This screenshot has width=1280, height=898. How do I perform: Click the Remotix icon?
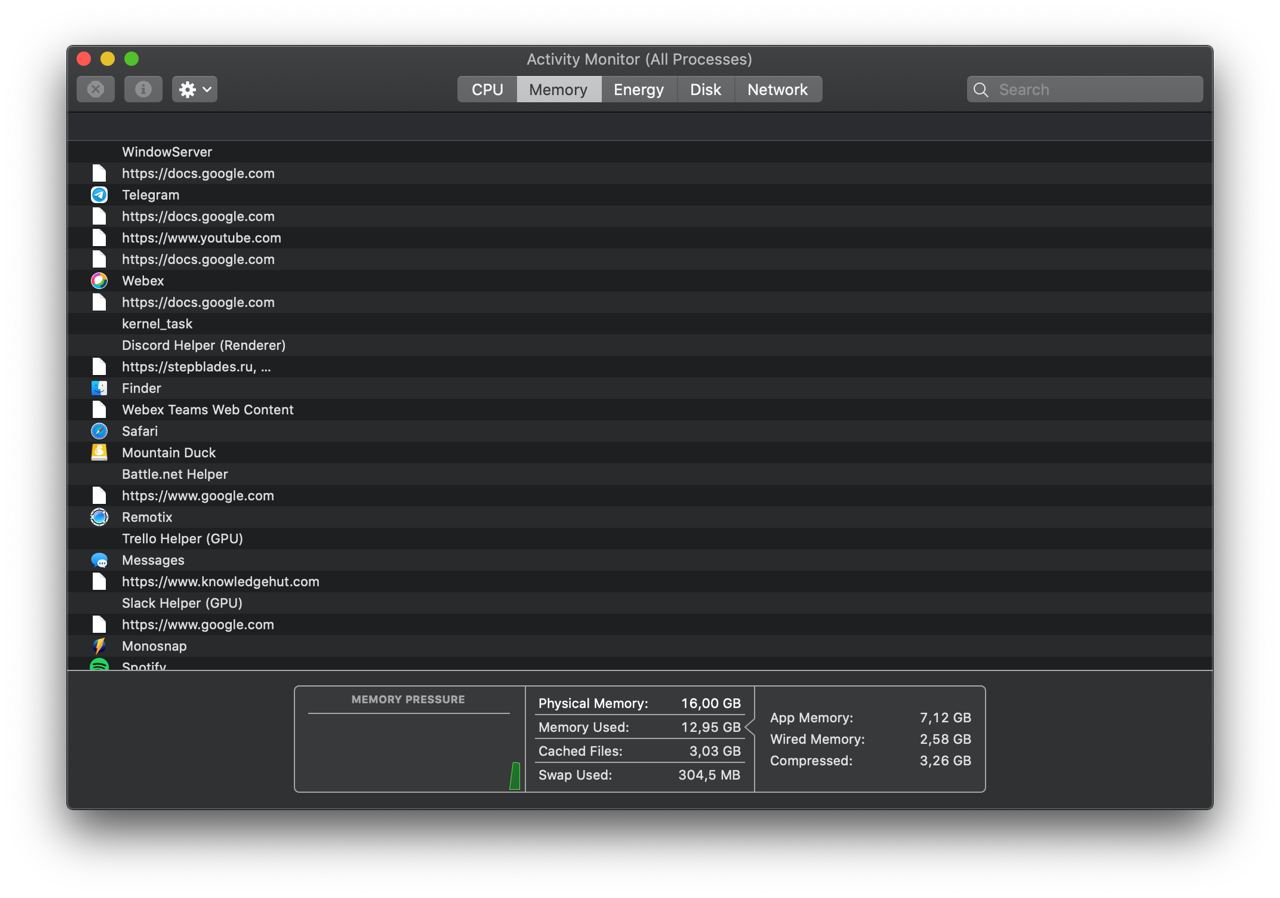(x=99, y=517)
